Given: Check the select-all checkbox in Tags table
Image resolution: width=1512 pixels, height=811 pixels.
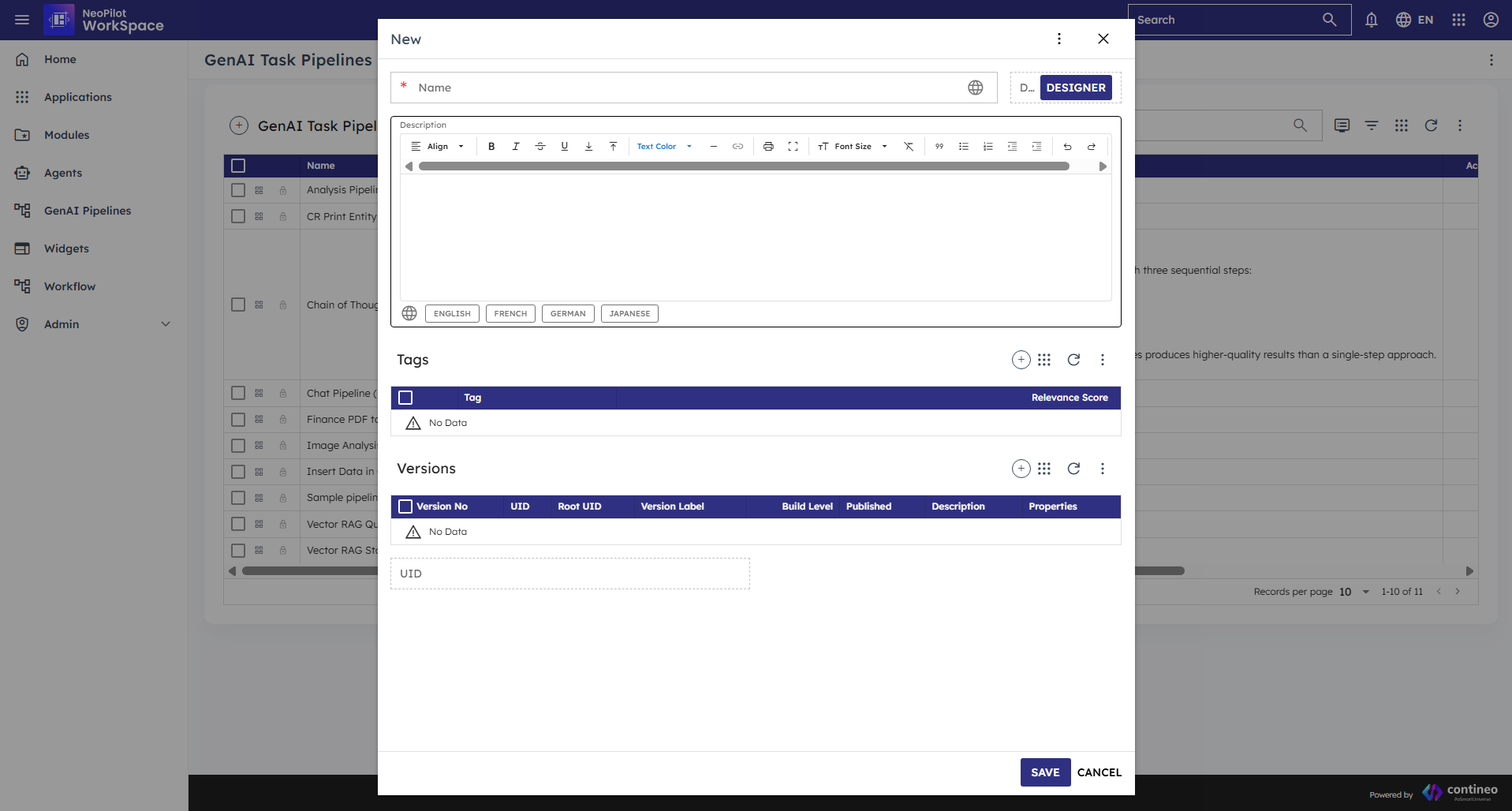Looking at the screenshot, I should pos(405,398).
